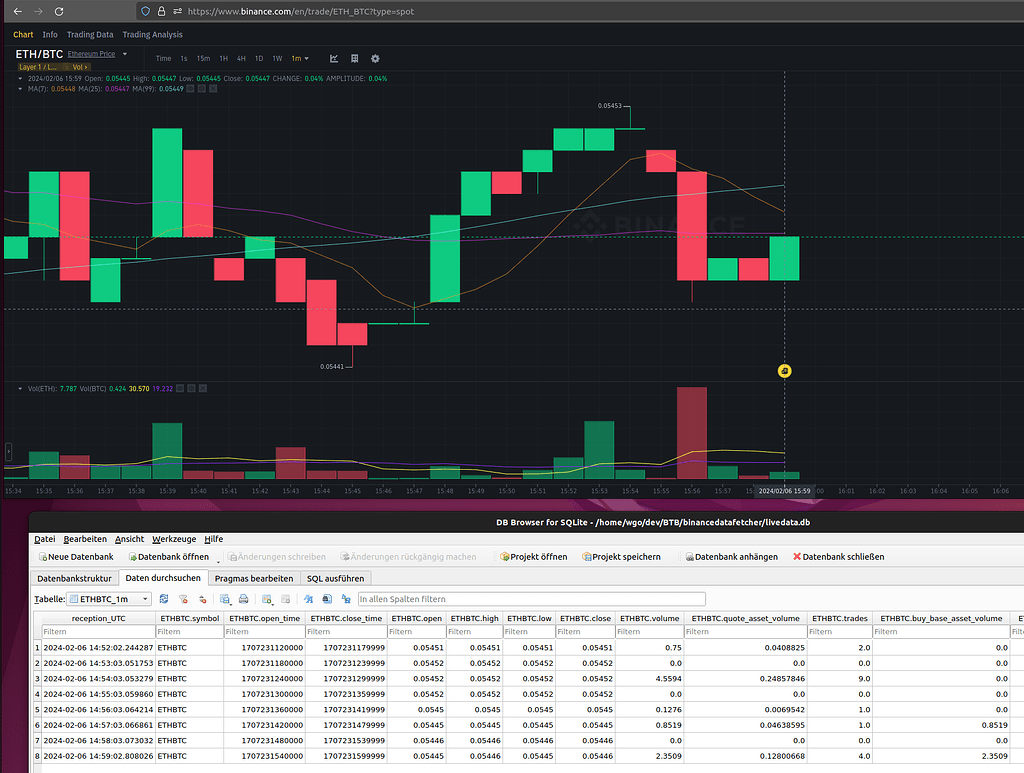The height and width of the screenshot is (773, 1024).
Task: Click the yellow alert marker on chart
Action: point(784,371)
